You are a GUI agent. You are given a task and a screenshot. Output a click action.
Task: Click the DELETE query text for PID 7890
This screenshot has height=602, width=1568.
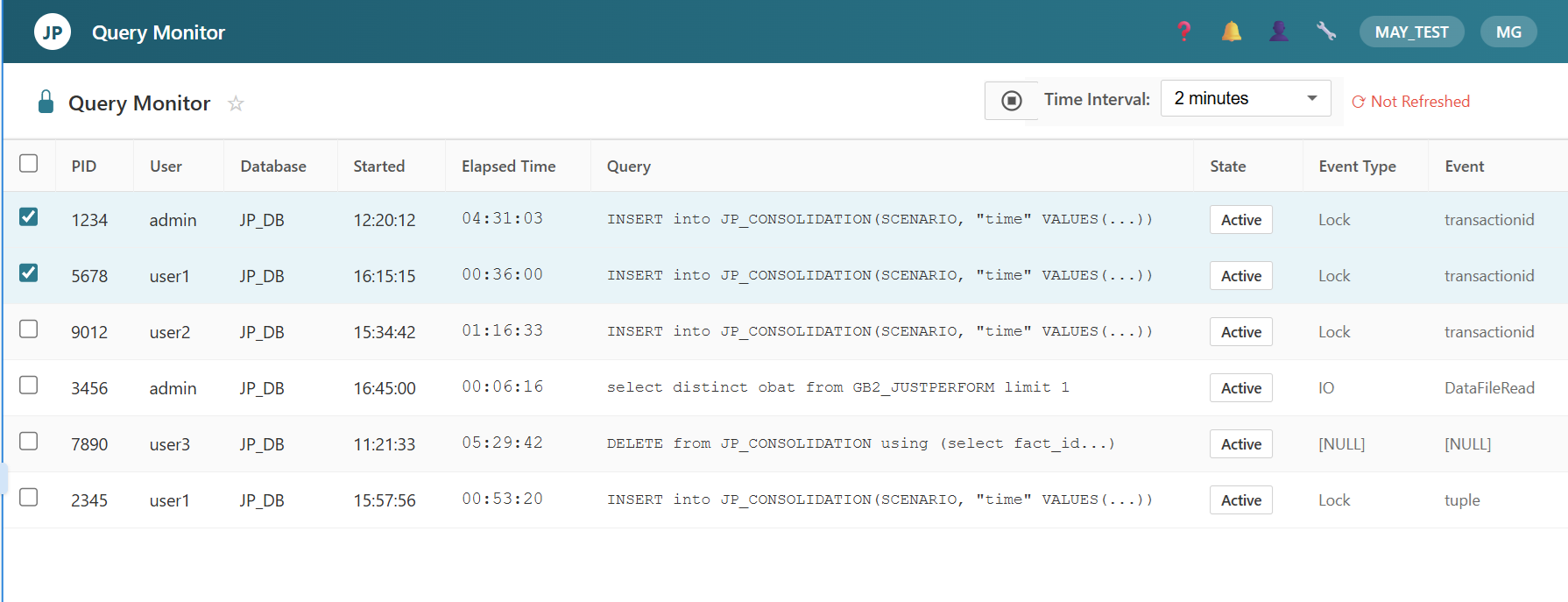pos(860,443)
